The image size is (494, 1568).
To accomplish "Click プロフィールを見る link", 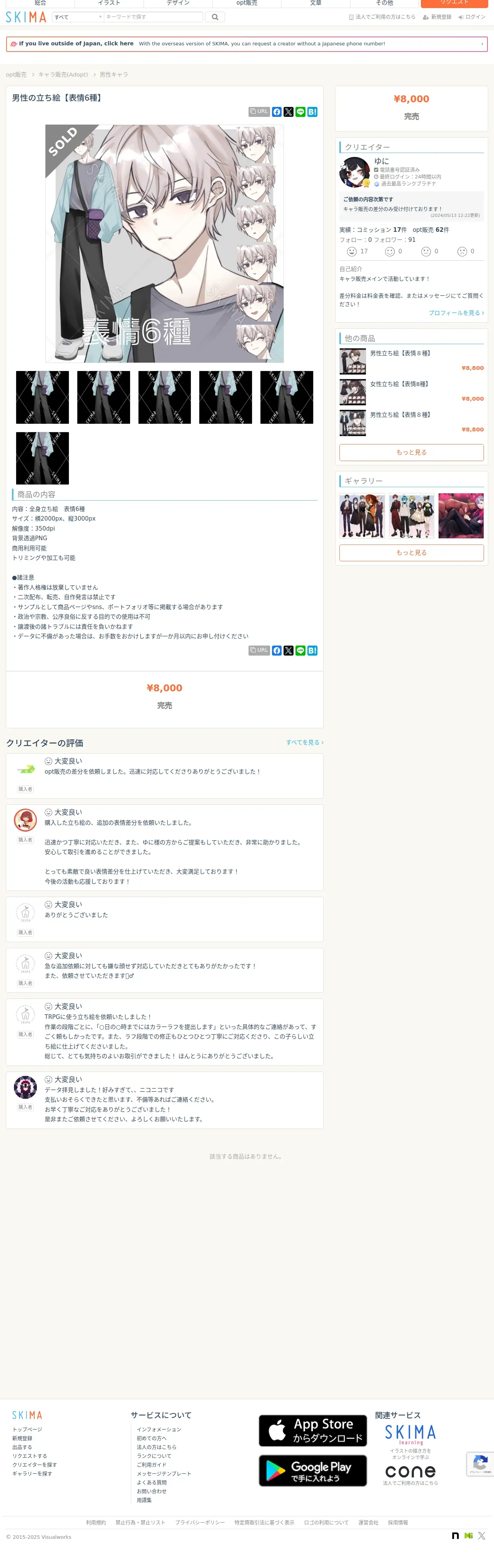I will (x=456, y=313).
